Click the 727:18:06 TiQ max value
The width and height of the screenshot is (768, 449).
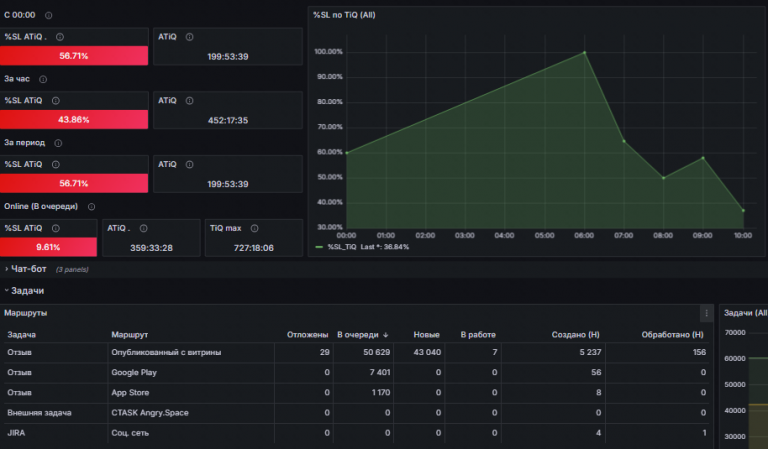[x=254, y=248]
